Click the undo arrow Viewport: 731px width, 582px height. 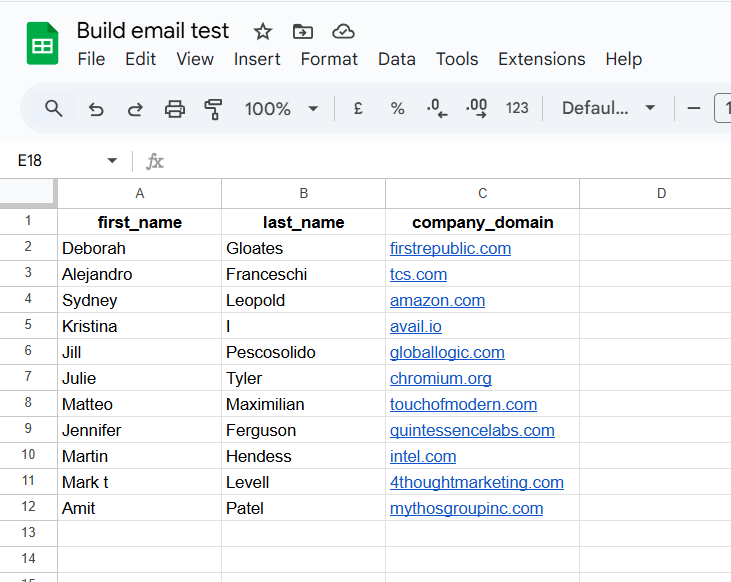point(96,108)
